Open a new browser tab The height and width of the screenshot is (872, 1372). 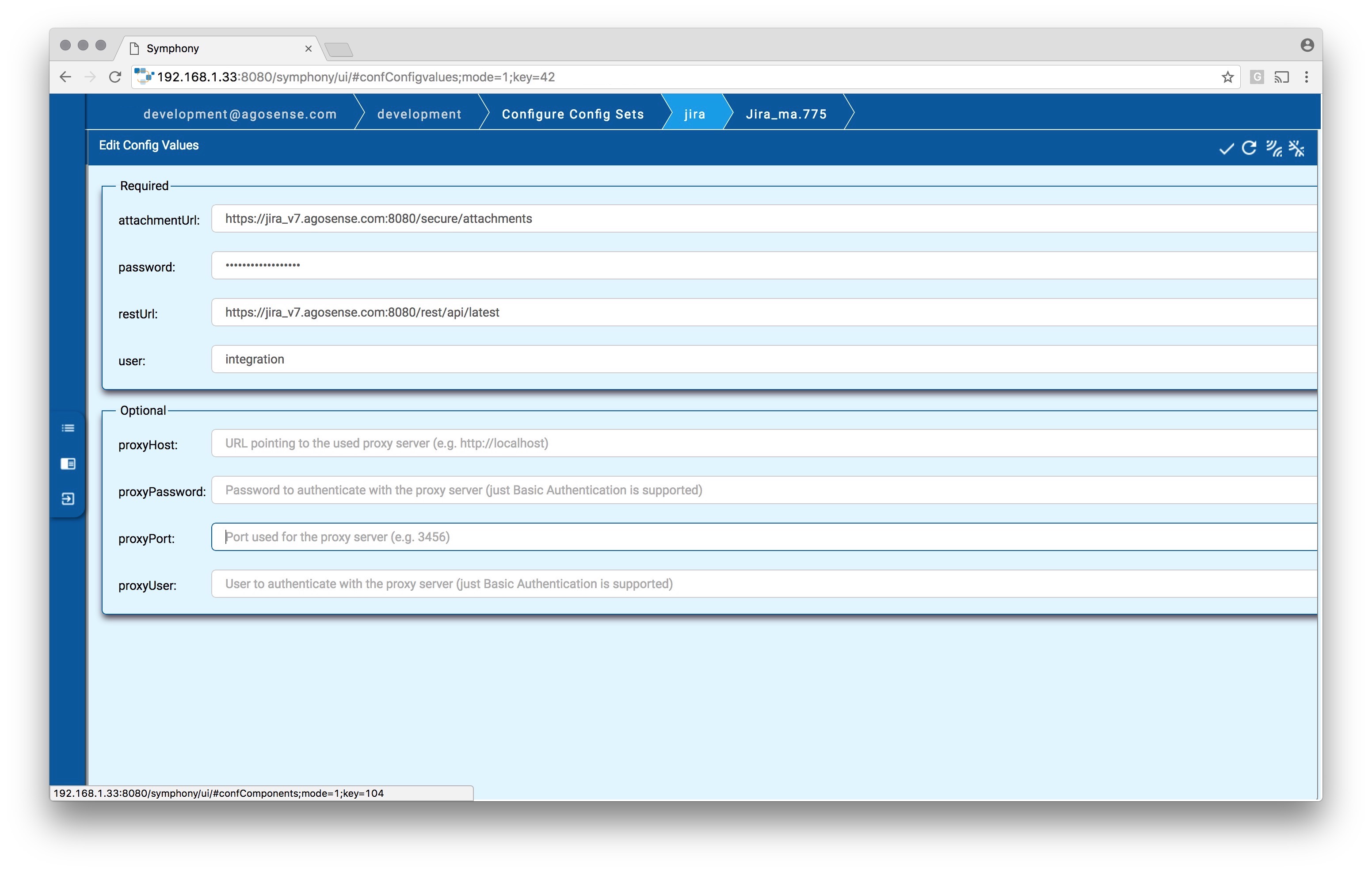pyautogui.click(x=339, y=50)
